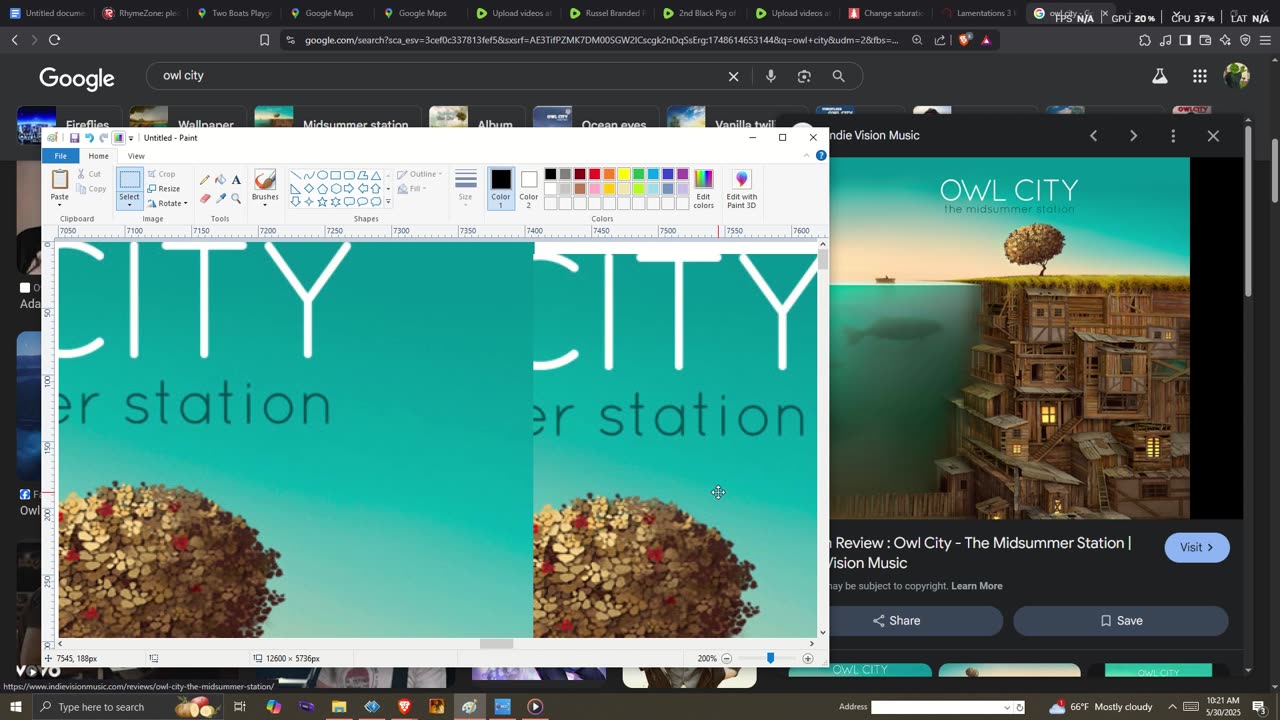Switch to the View tab in Paint
The width and height of the screenshot is (1280, 720).
[x=136, y=156]
